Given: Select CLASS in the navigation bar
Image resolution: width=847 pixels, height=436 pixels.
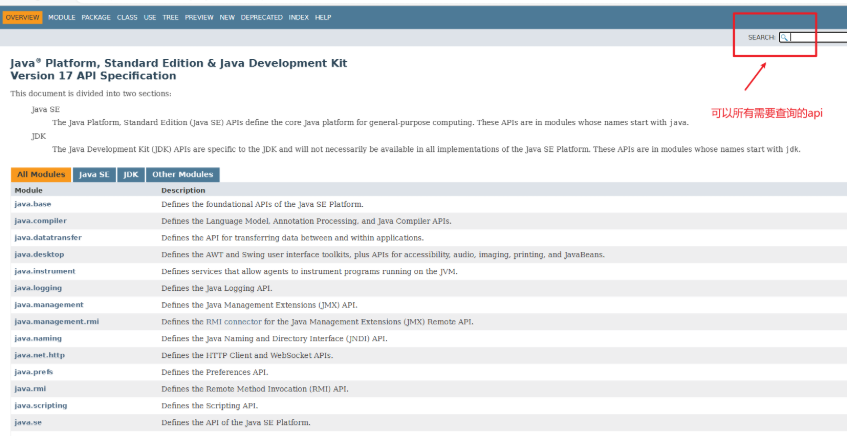Looking at the screenshot, I should point(127,17).
